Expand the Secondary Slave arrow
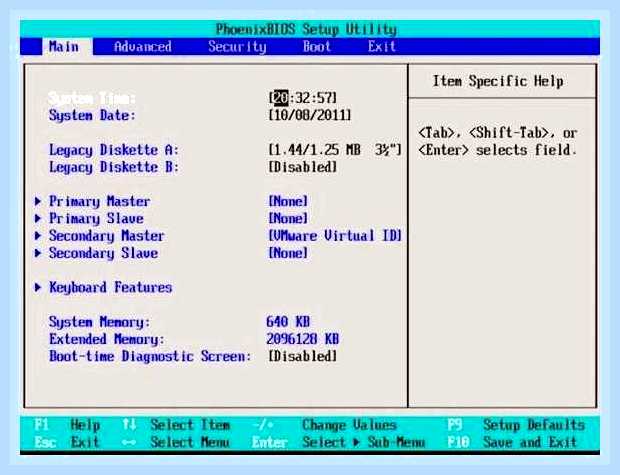The image size is (620, 475). [x=38, y=253]
